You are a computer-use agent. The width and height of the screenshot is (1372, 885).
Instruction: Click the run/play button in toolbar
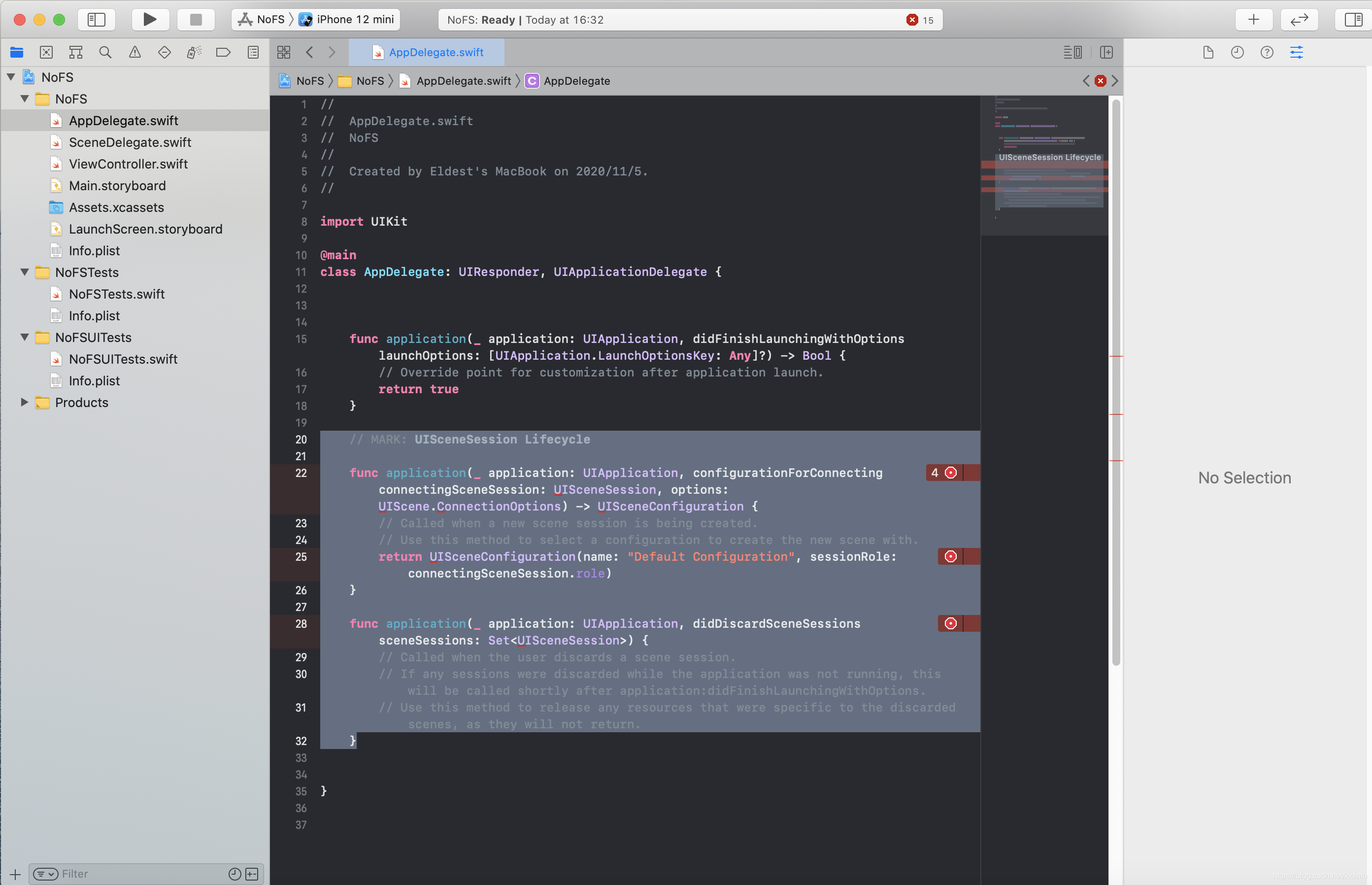[149, 19]
